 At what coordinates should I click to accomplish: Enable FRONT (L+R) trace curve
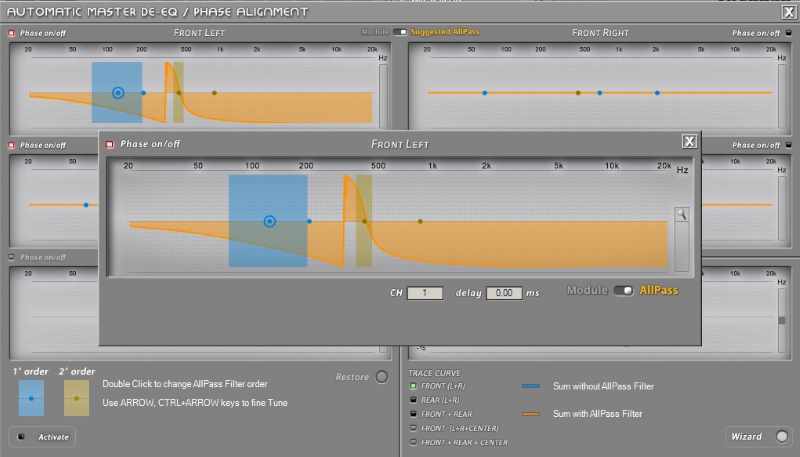click(x=413, y=386)
